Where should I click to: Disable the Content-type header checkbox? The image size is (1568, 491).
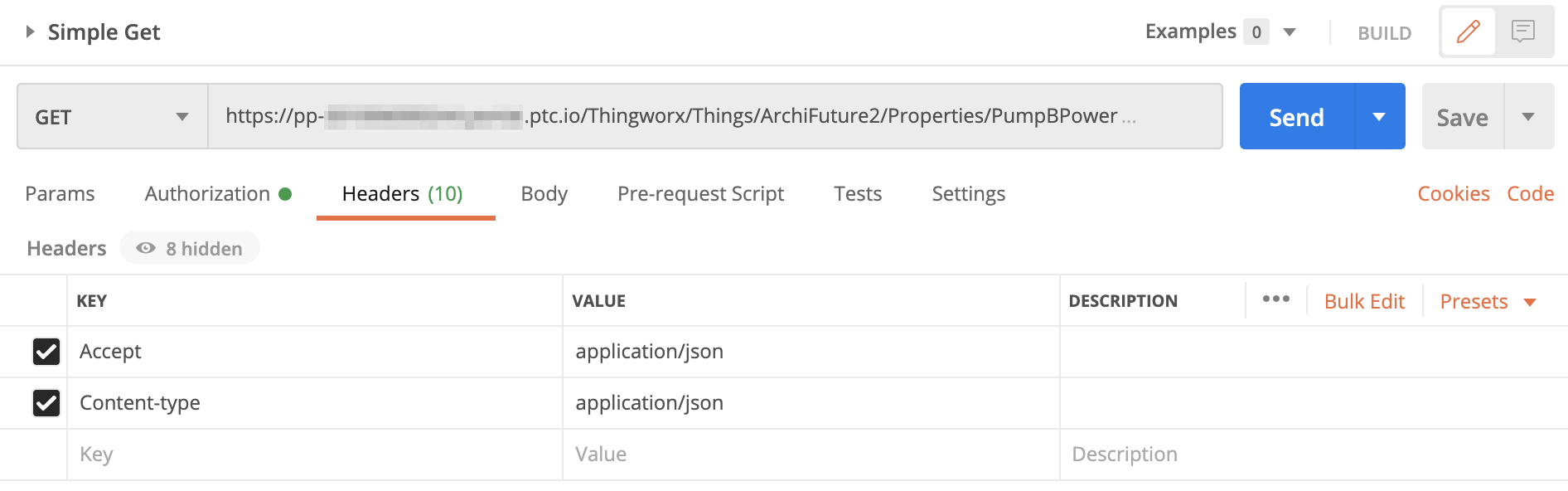[46, 403]
